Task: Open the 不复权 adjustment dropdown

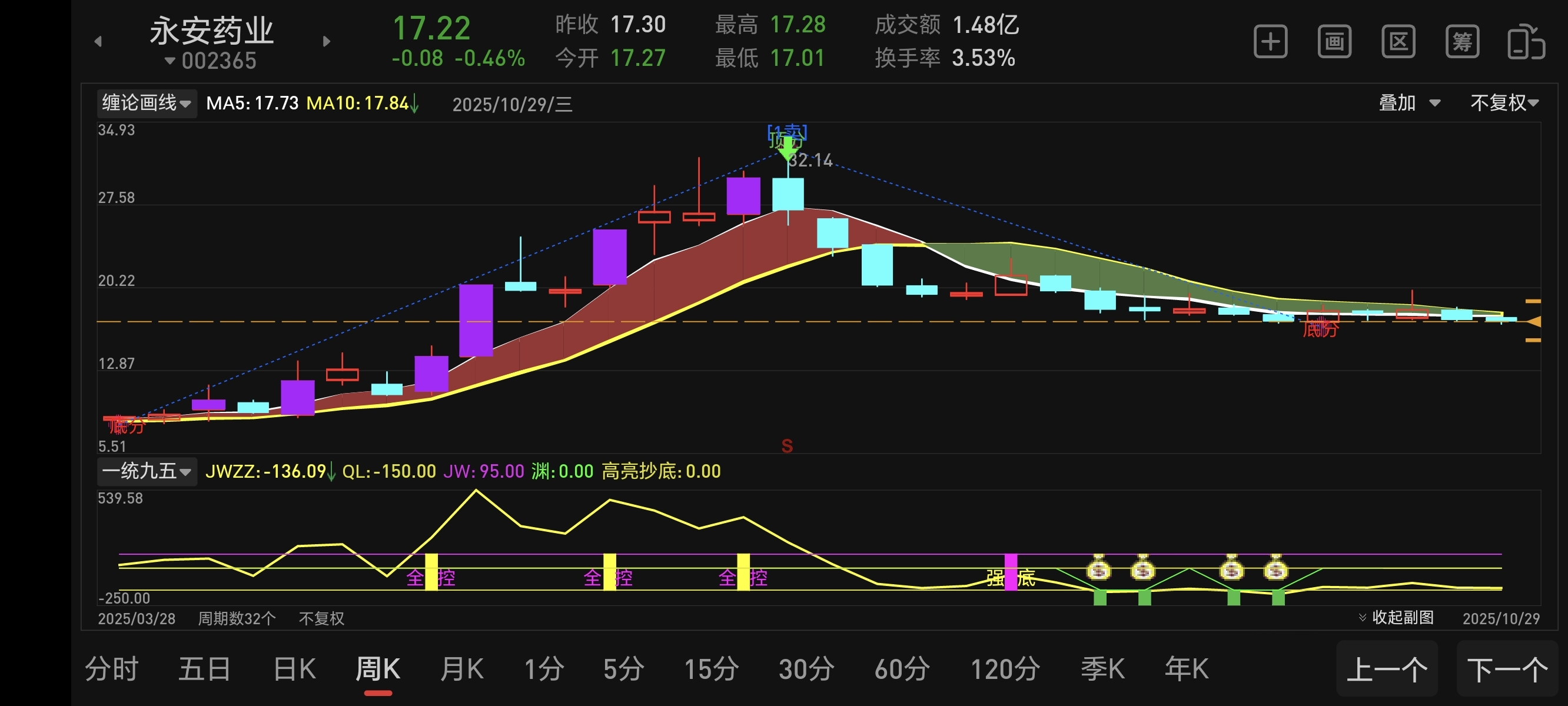Action: point(1504,103)
